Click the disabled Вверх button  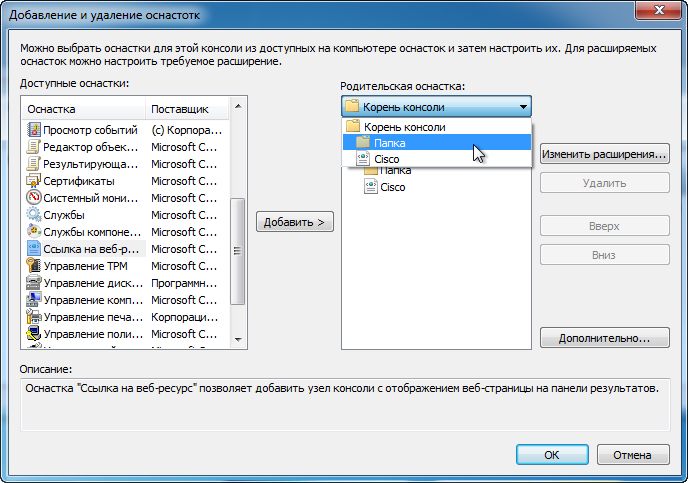(605, 226)
